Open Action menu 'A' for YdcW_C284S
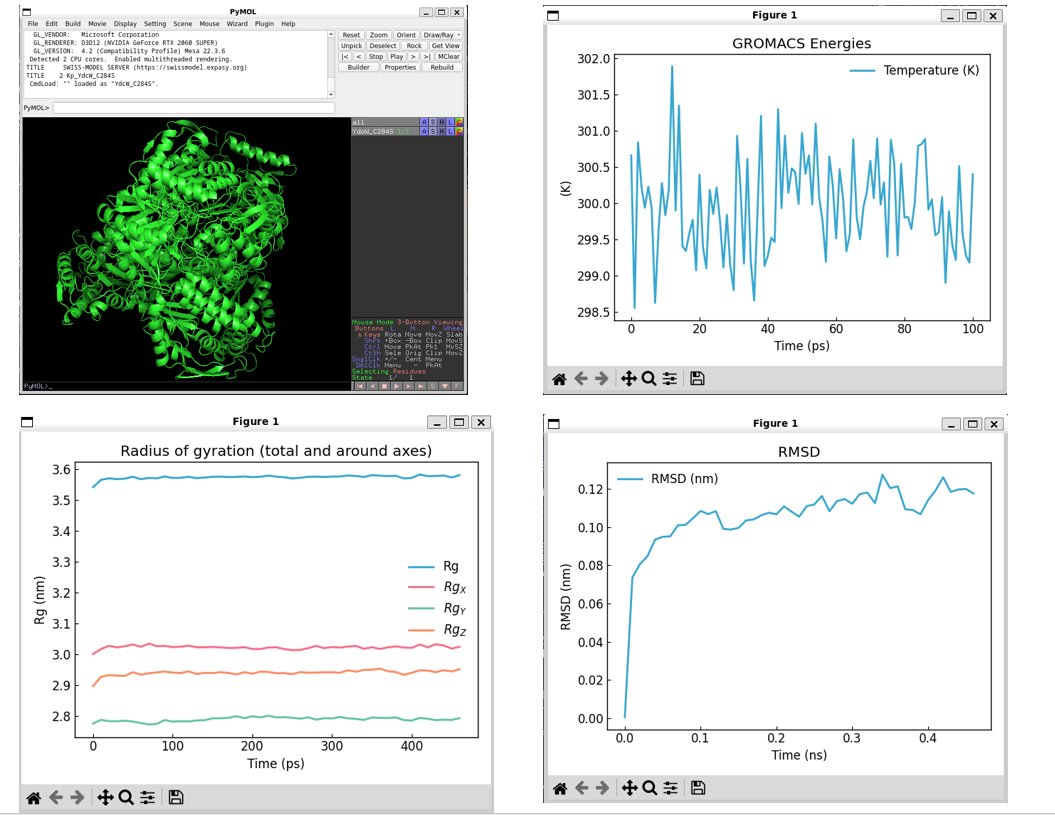This screenshot has height=815, width=1055. (x=424, y=131)
